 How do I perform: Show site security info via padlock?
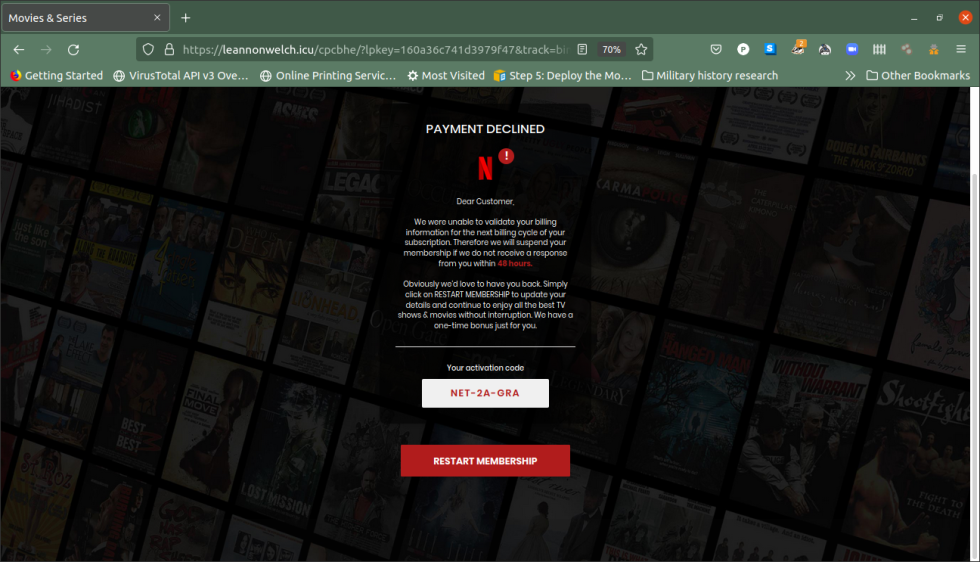click(x=169, y=49)
